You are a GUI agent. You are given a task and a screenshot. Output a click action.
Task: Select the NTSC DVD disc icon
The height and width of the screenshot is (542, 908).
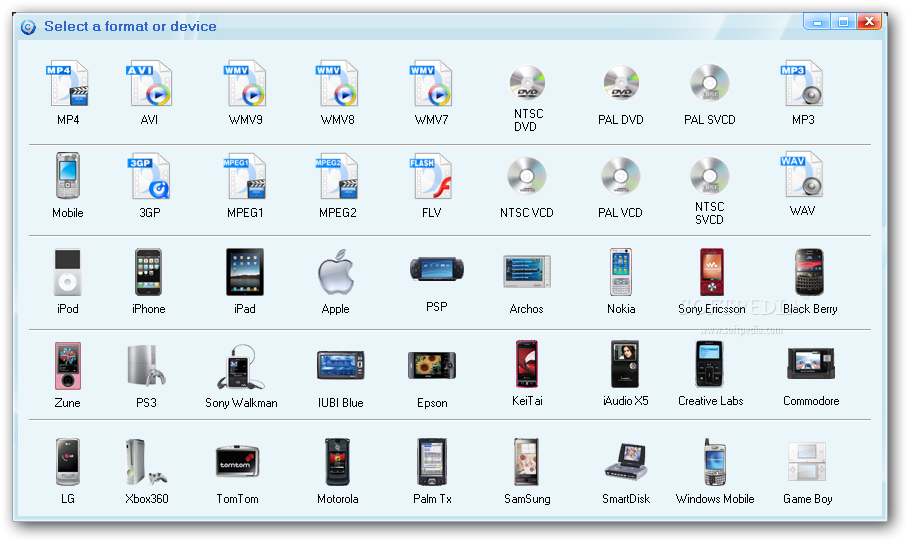coord(527,83)
